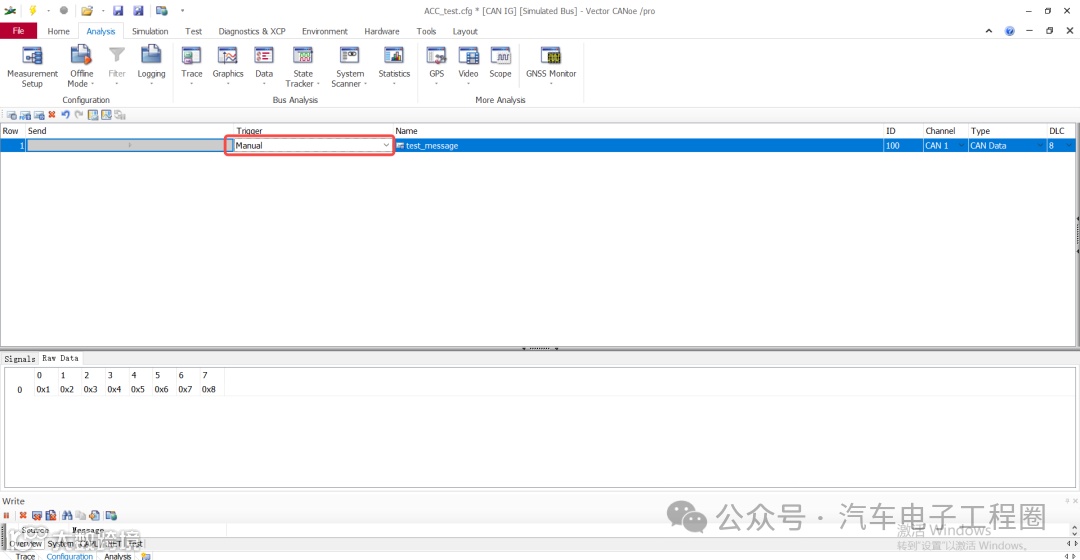
Task: Open the Scope window
Action: click(x=500, y=63)
